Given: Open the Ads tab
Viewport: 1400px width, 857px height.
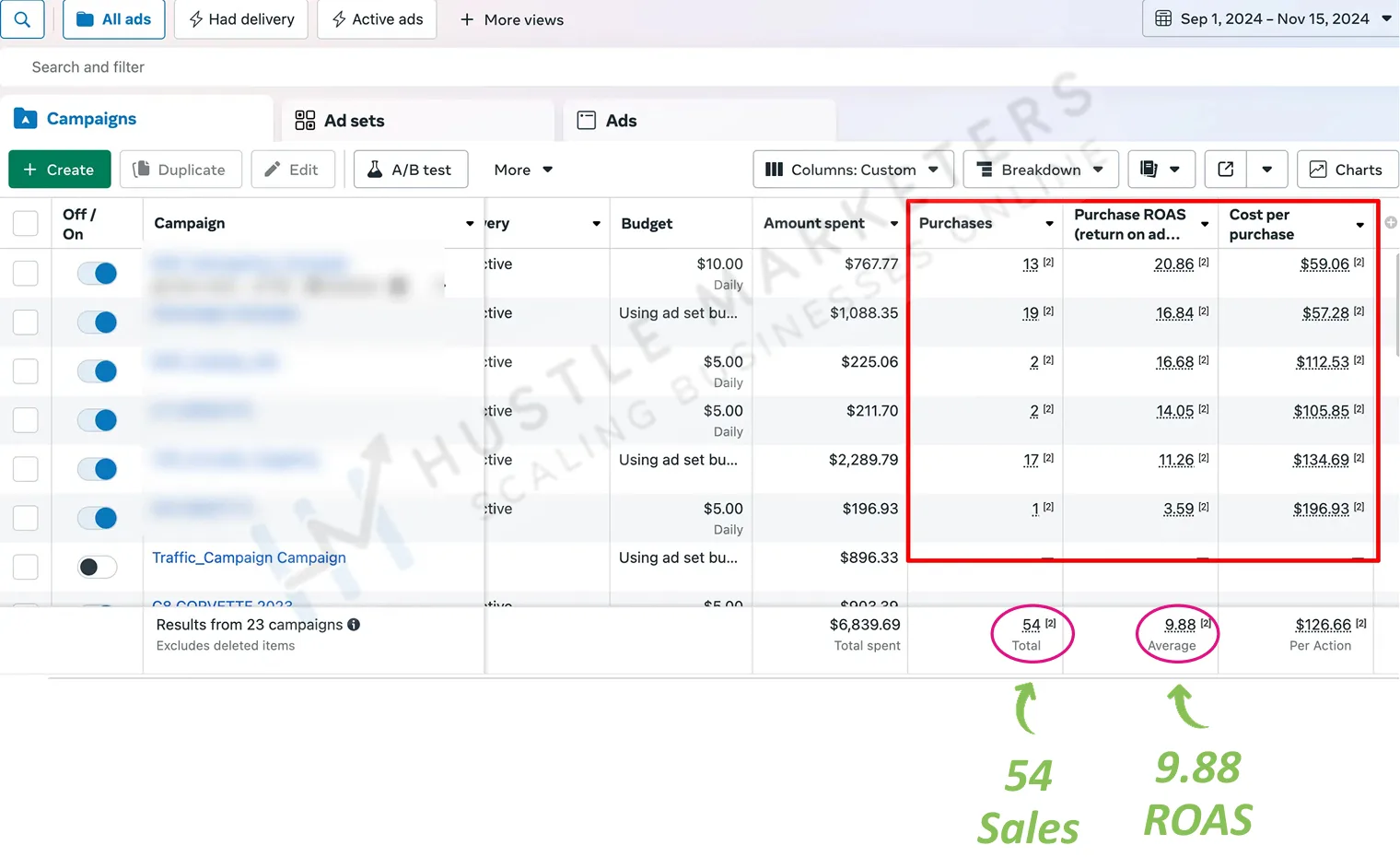Looking at the screenshot, I should pos(699,121).
